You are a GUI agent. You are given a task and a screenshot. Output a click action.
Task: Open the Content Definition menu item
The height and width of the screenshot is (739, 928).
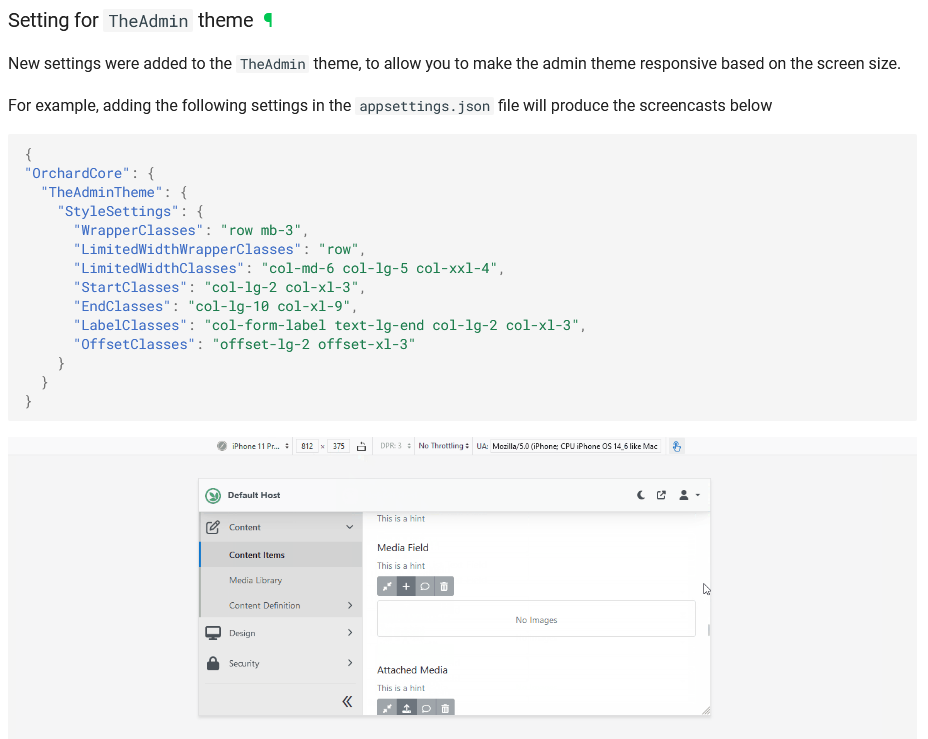[265, 605]
